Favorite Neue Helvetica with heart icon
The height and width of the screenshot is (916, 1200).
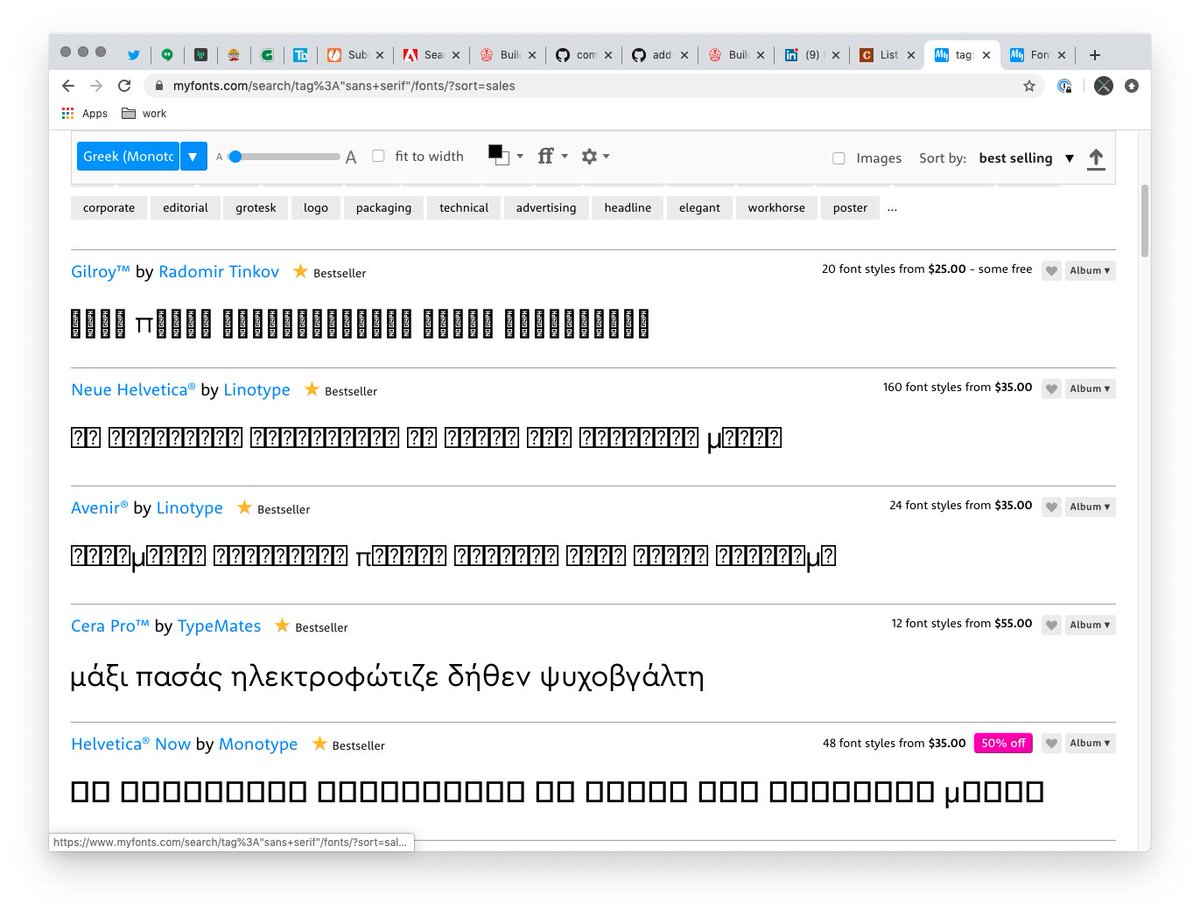pos(1051,389)
